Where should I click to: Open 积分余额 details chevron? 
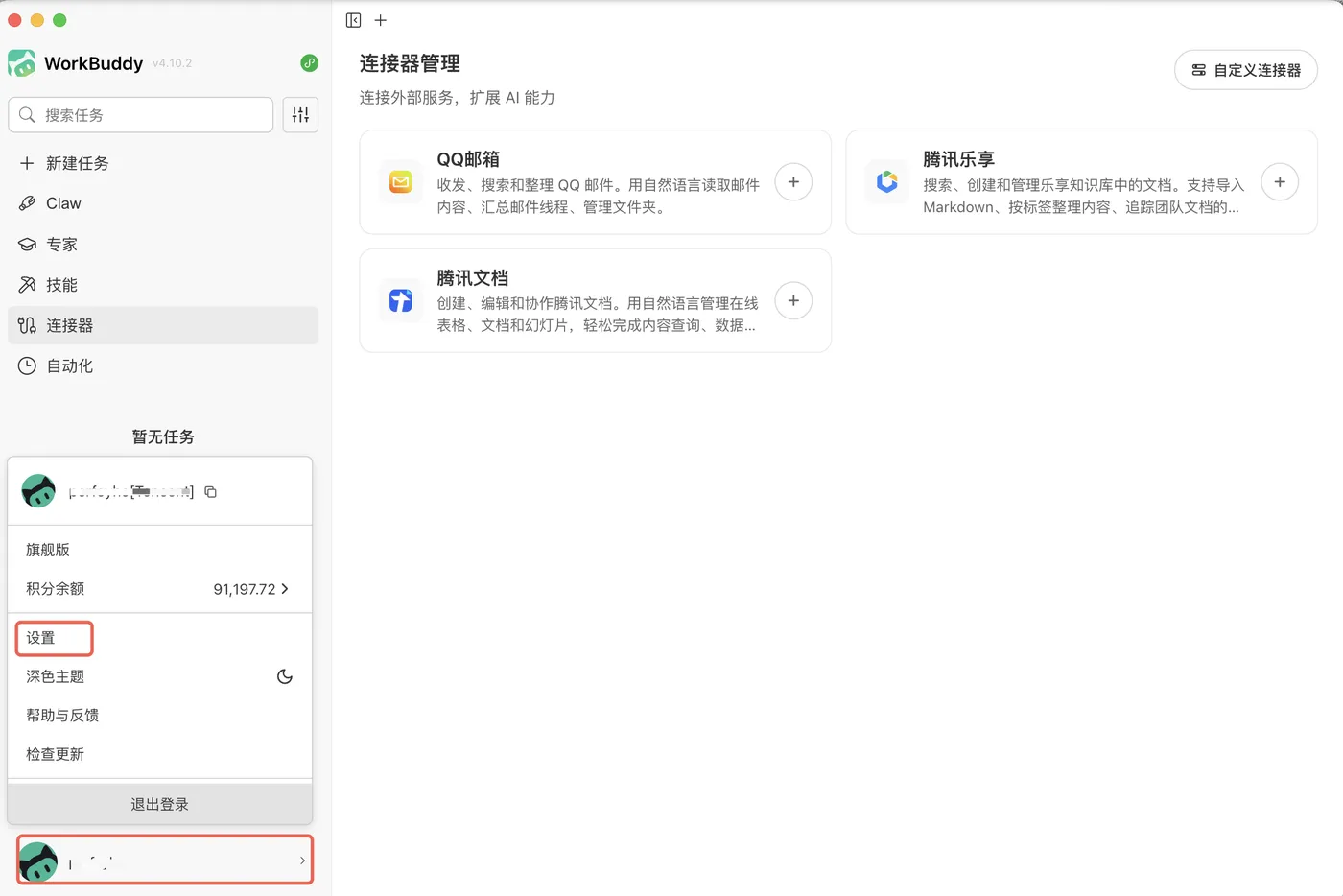285,589
